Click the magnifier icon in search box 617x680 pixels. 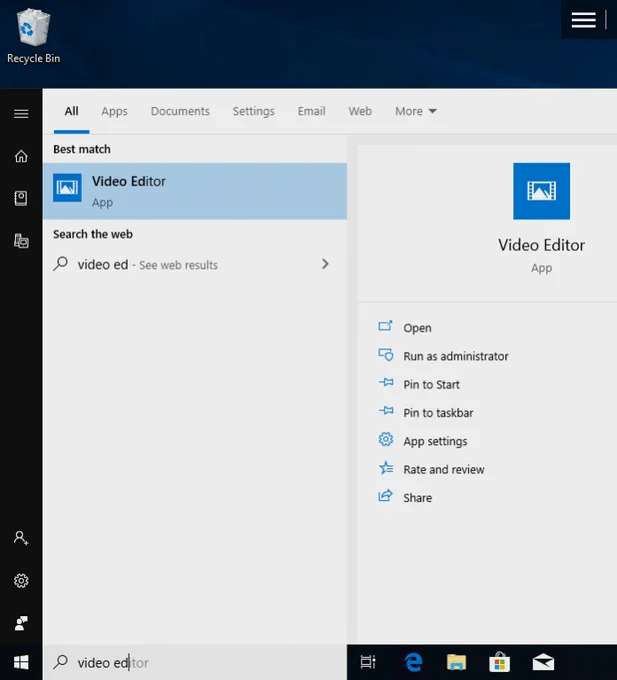[x=61, y=662]
